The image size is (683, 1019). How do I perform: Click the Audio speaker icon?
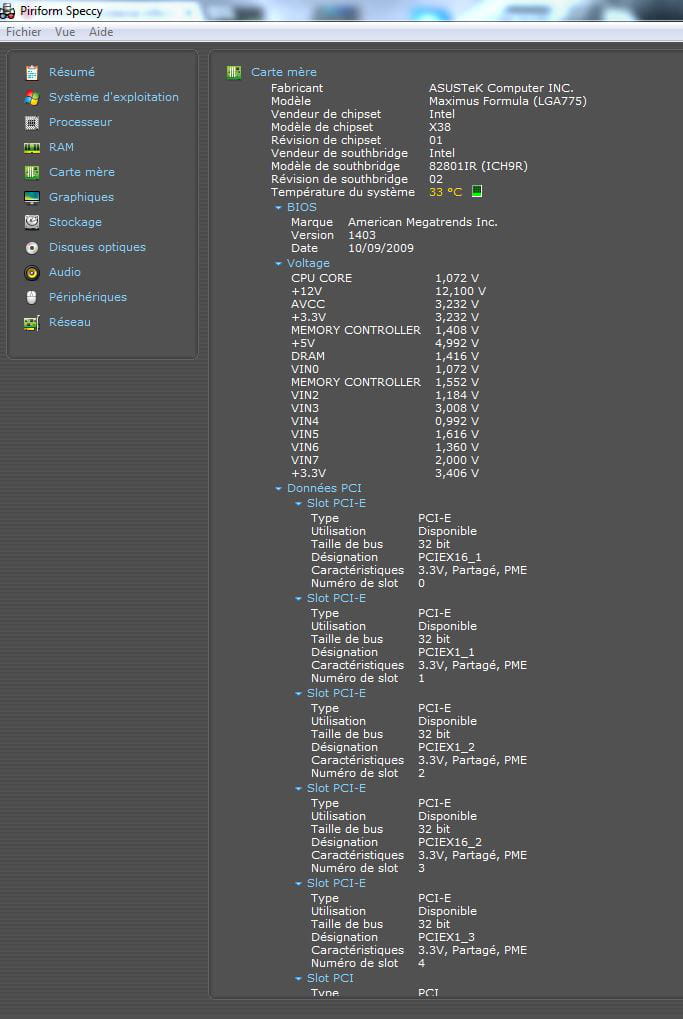pos(32,272)
